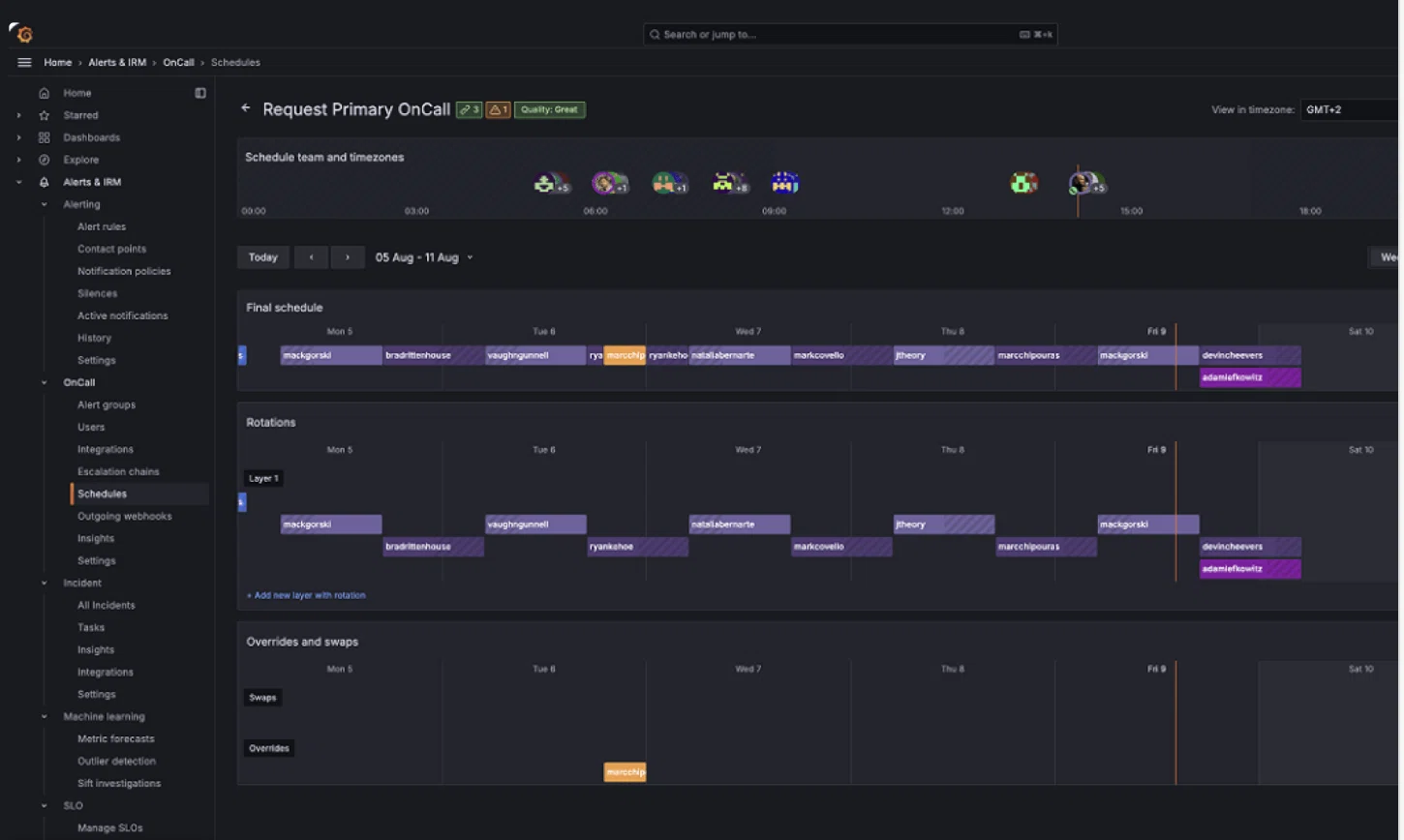Click the Dashboards grid icon
Viewport: 1404px width, 840px height.
[x=44, y=137]
